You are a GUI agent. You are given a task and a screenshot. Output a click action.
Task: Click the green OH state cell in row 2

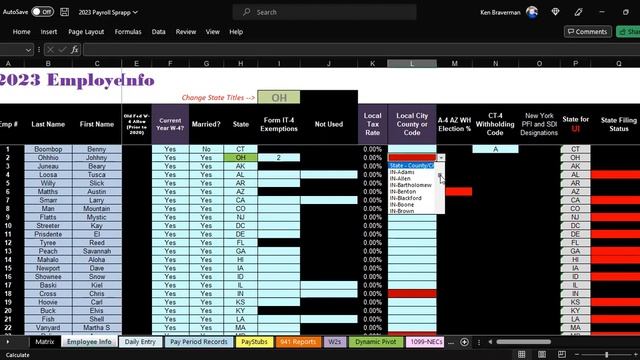click(x=240, y=158)
